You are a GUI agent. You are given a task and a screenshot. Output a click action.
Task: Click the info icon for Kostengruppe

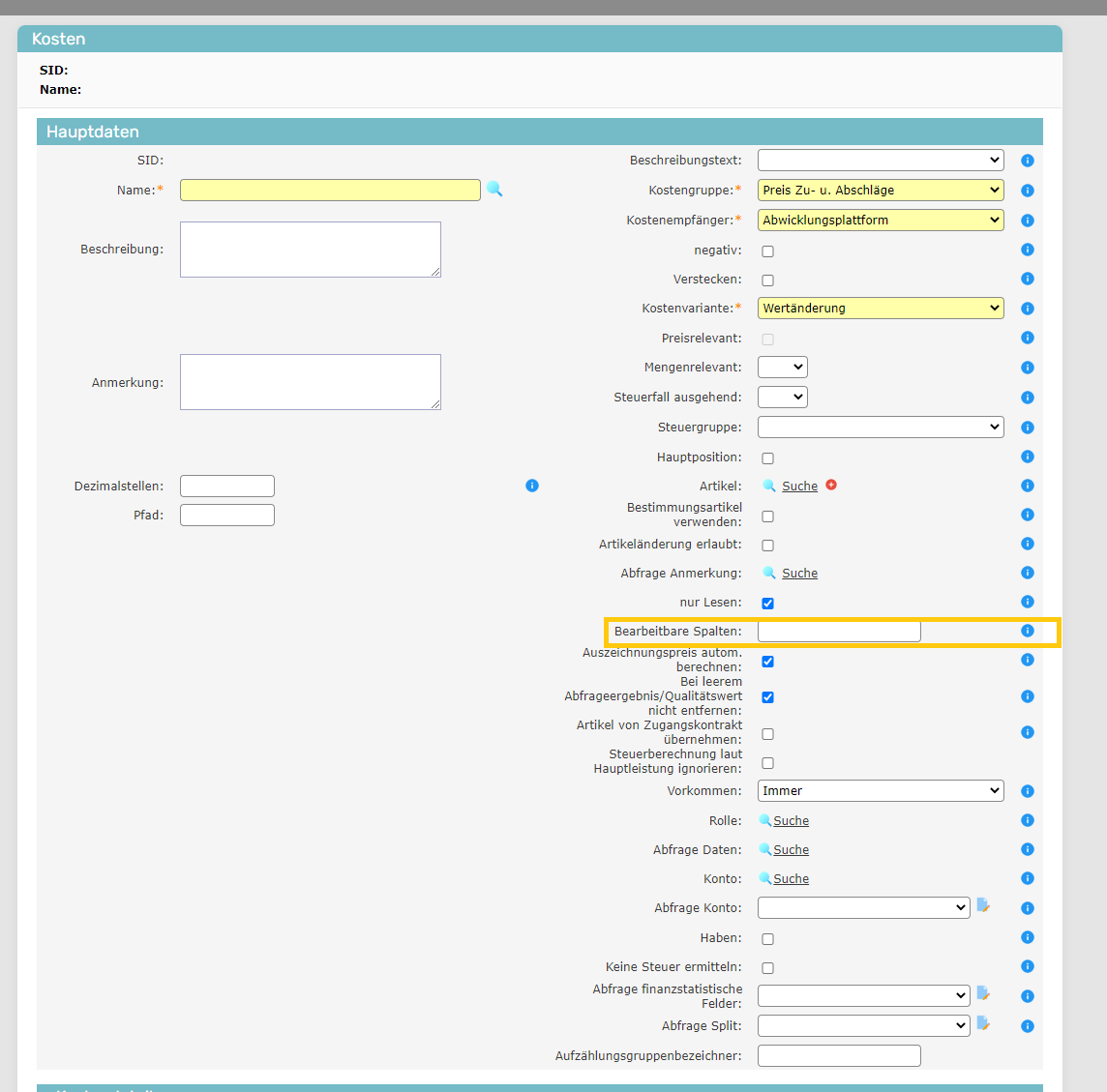coord(1028,191)
